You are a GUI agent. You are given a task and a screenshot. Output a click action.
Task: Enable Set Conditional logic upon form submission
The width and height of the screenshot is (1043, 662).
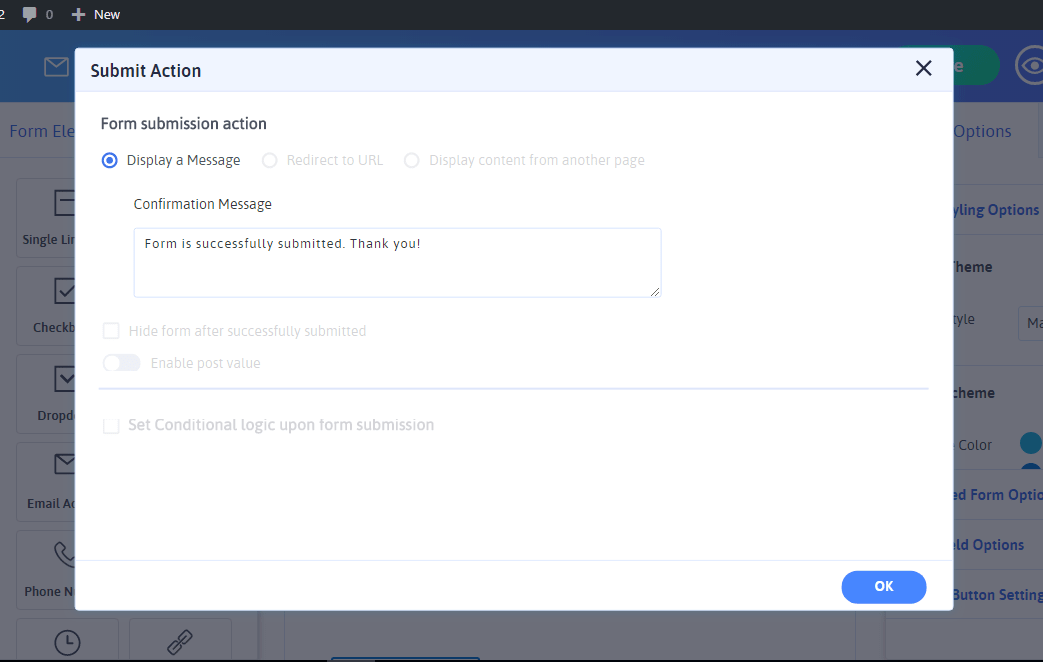(111, 425)
